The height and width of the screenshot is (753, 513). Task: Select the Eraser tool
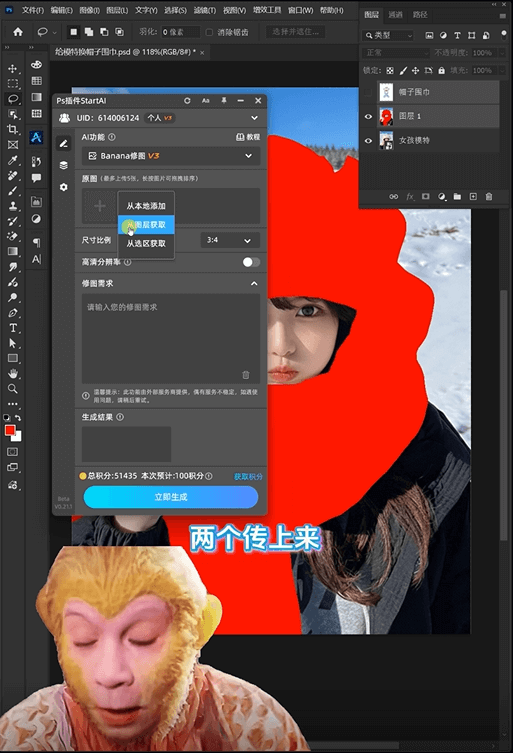(12, 236)
